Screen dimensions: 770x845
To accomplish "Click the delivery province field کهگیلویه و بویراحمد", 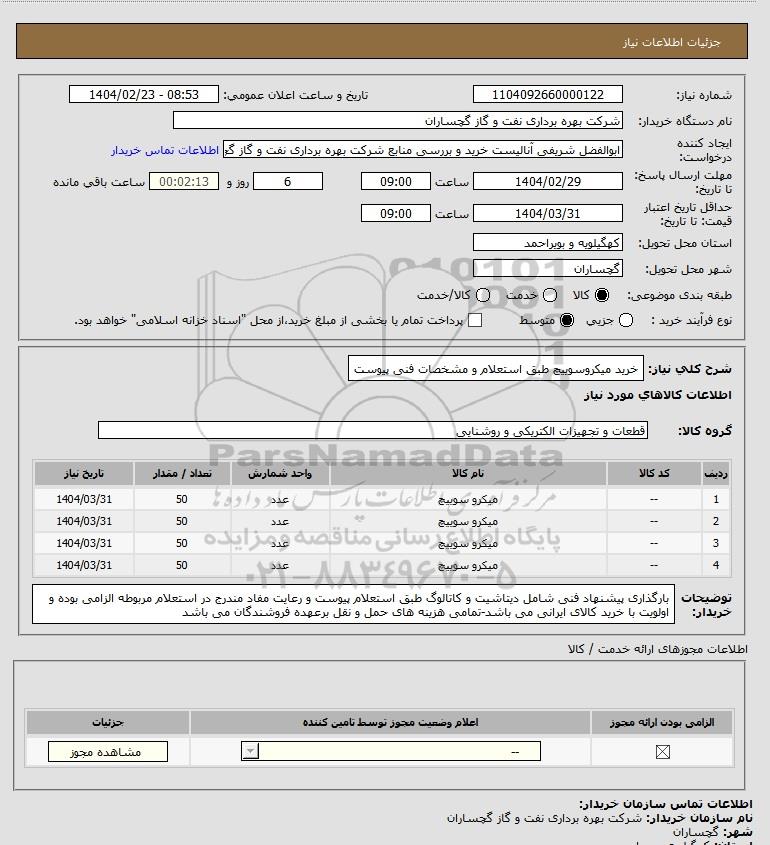I will point(547,243).
